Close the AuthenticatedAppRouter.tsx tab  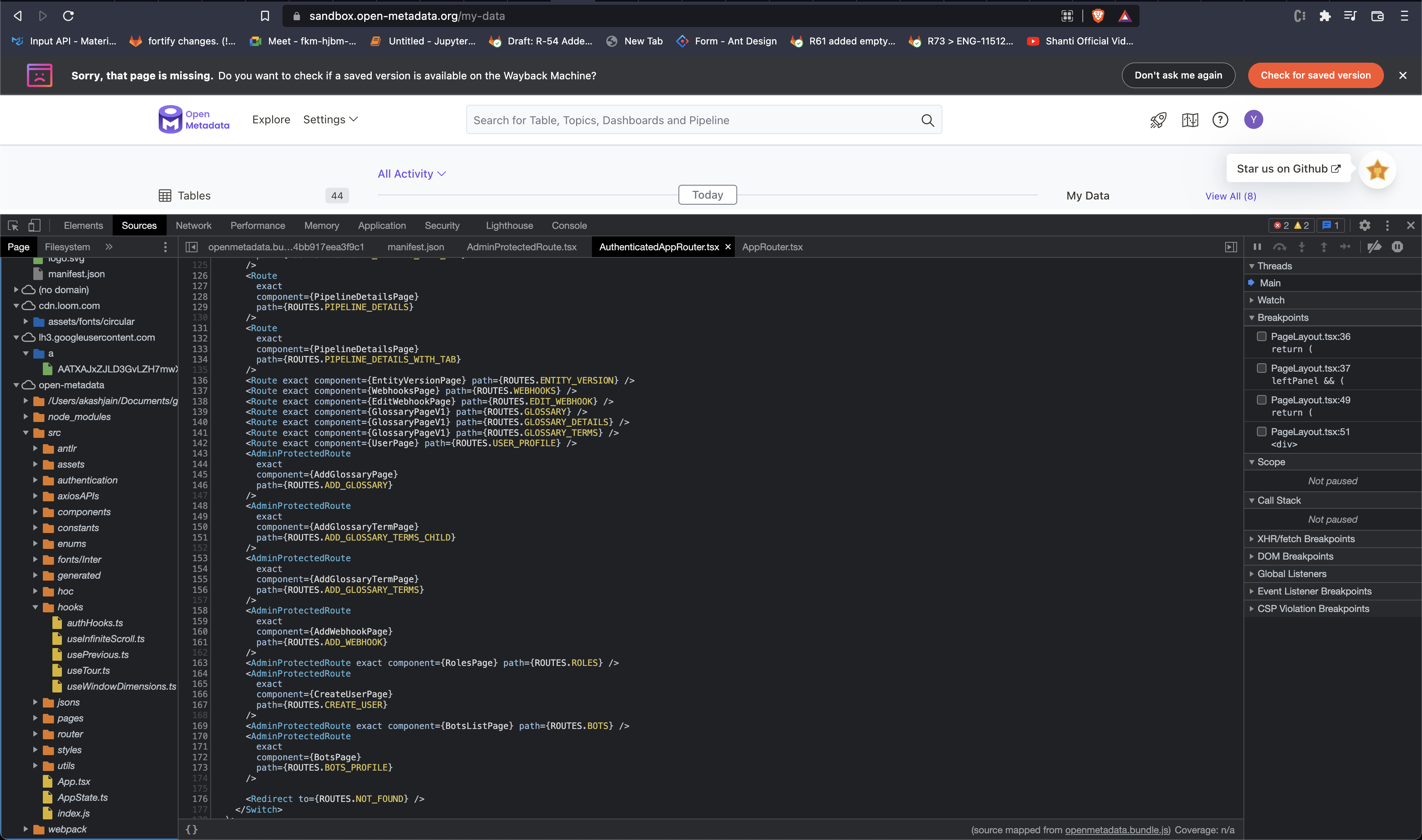point(728,247)
